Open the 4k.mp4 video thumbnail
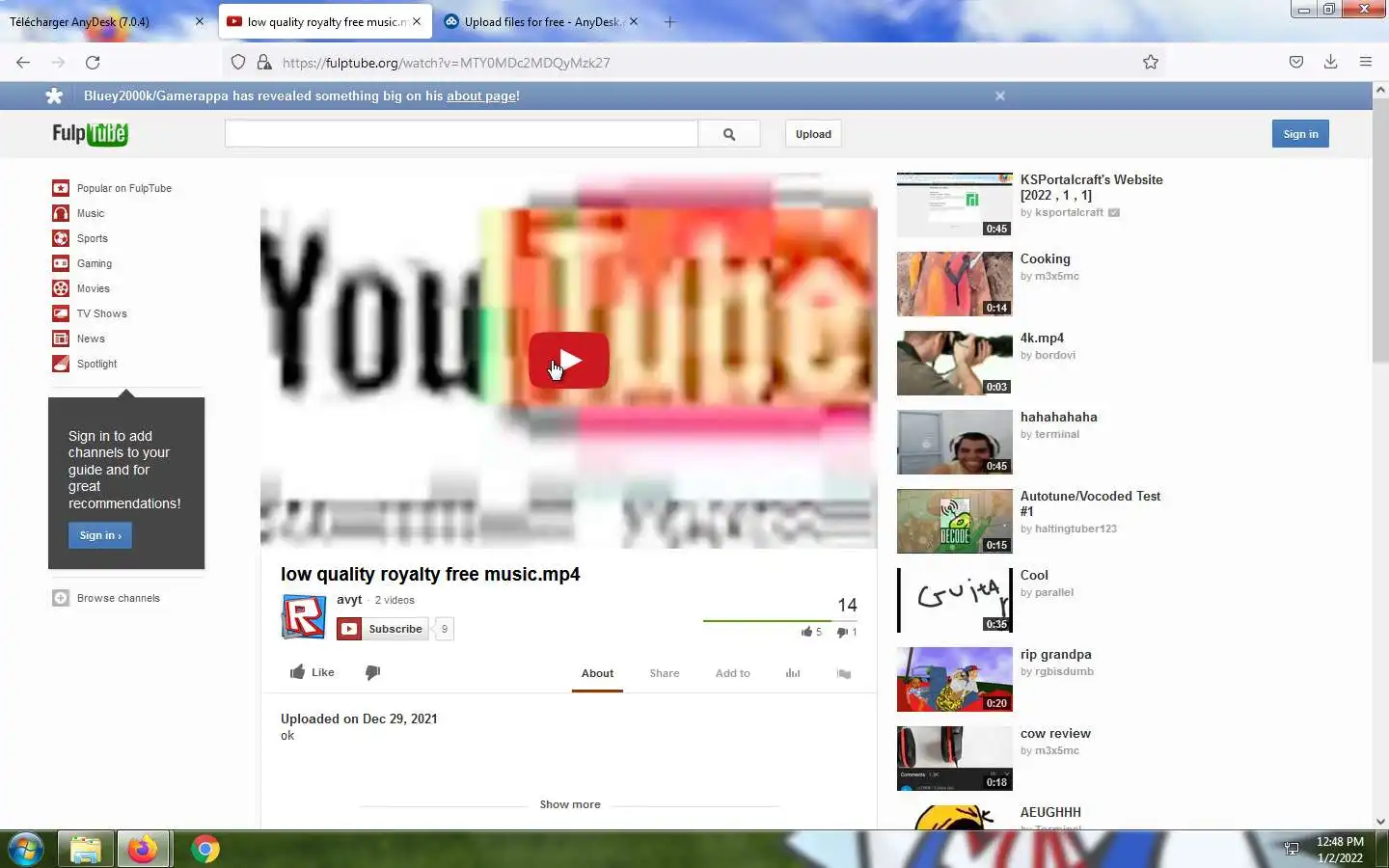Screen dimensions: 1389x868 [955, 363]
